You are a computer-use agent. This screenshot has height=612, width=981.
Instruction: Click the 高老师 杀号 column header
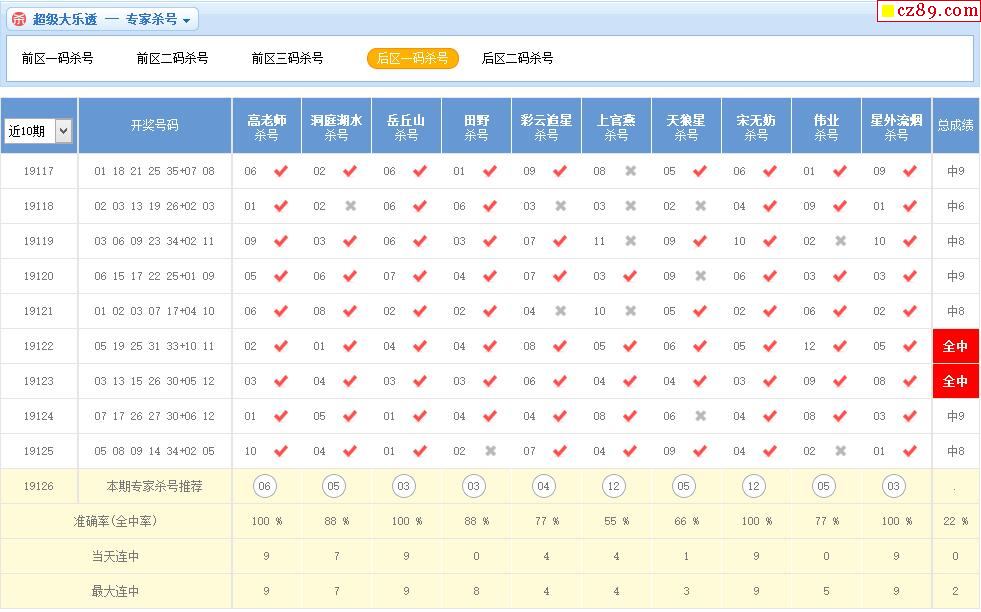[x=267, y=126]
